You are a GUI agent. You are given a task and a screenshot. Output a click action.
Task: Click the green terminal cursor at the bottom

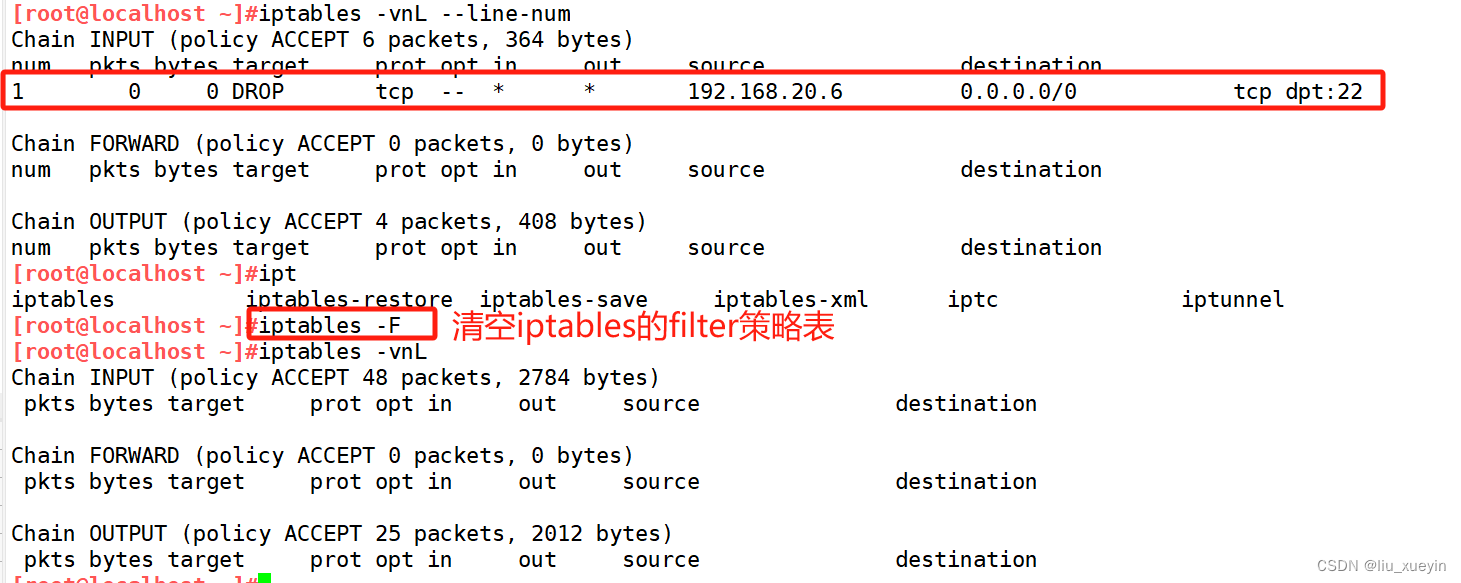click(261, 578)
